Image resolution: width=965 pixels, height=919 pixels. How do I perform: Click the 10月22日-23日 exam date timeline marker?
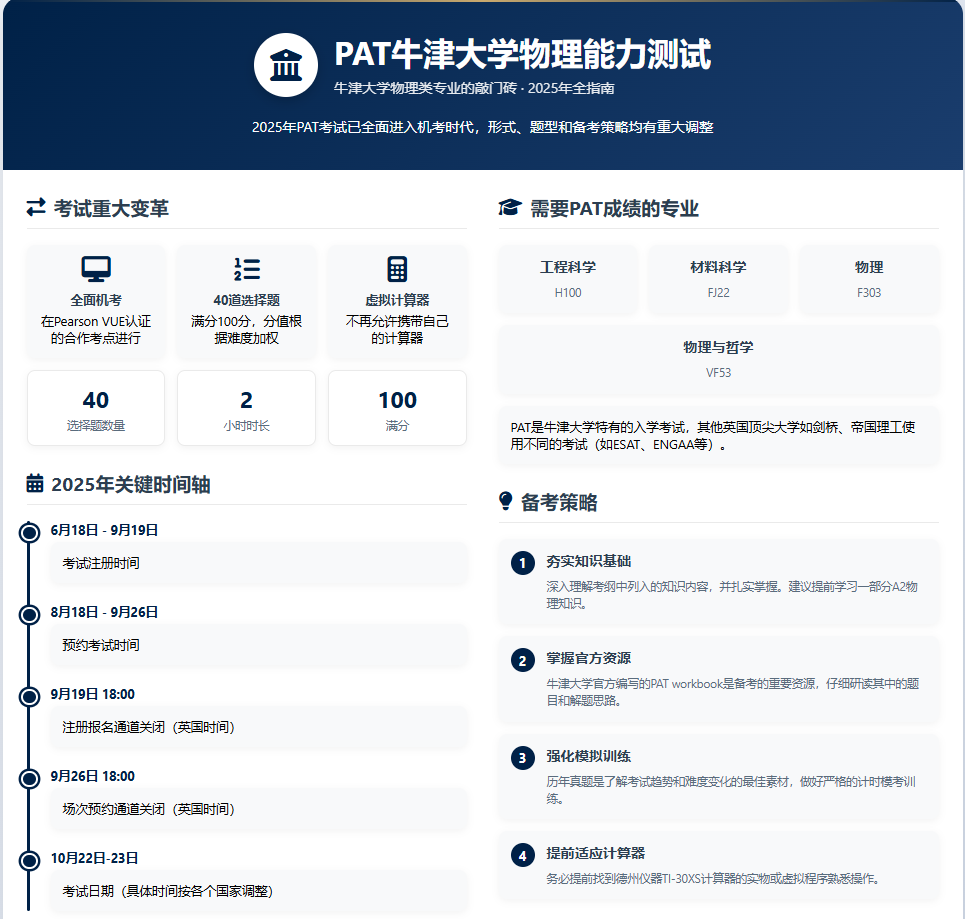tap(29, 860)
